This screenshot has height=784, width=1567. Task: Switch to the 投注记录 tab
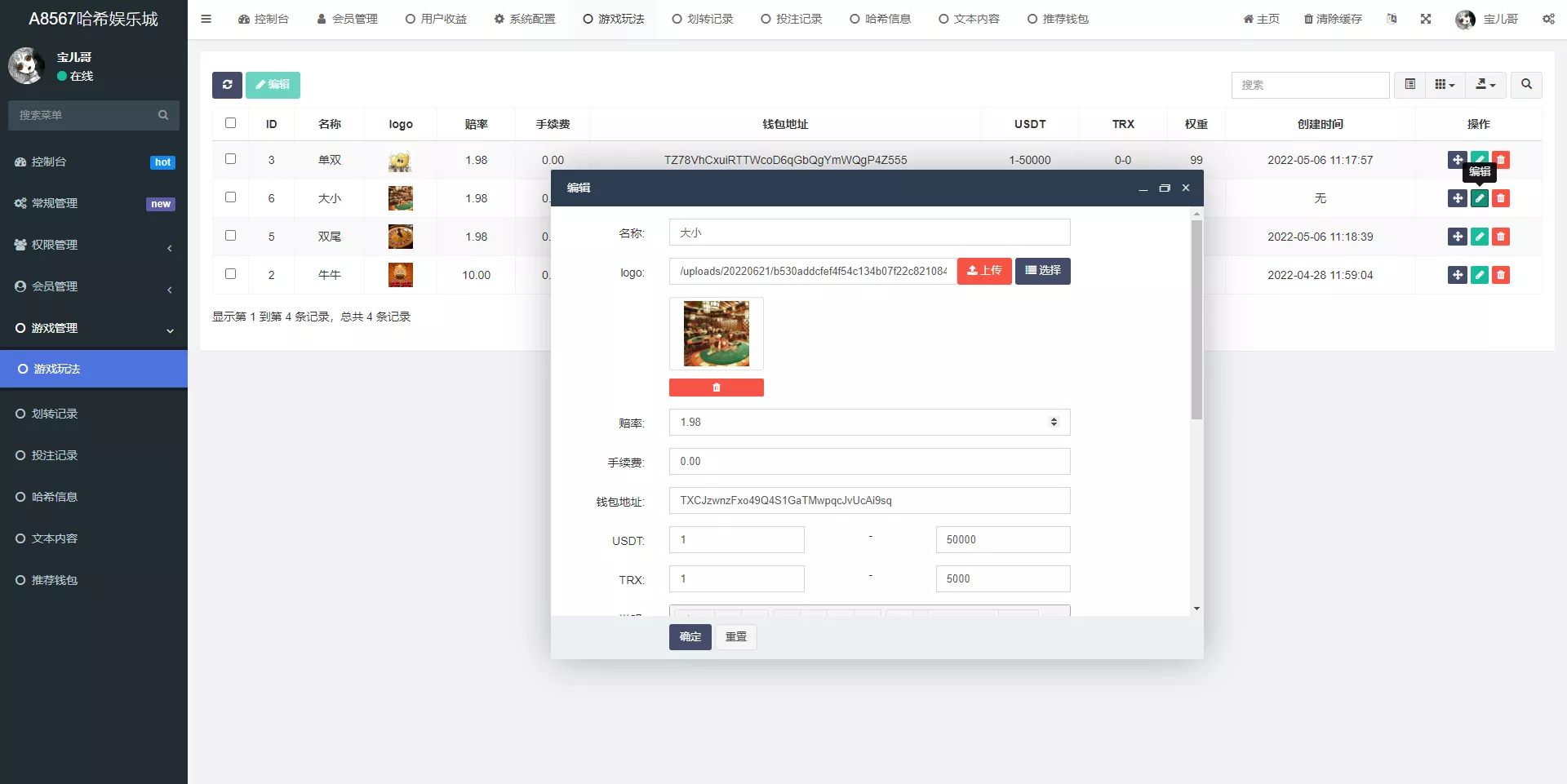pyautogui.click(x=791, y=18)
